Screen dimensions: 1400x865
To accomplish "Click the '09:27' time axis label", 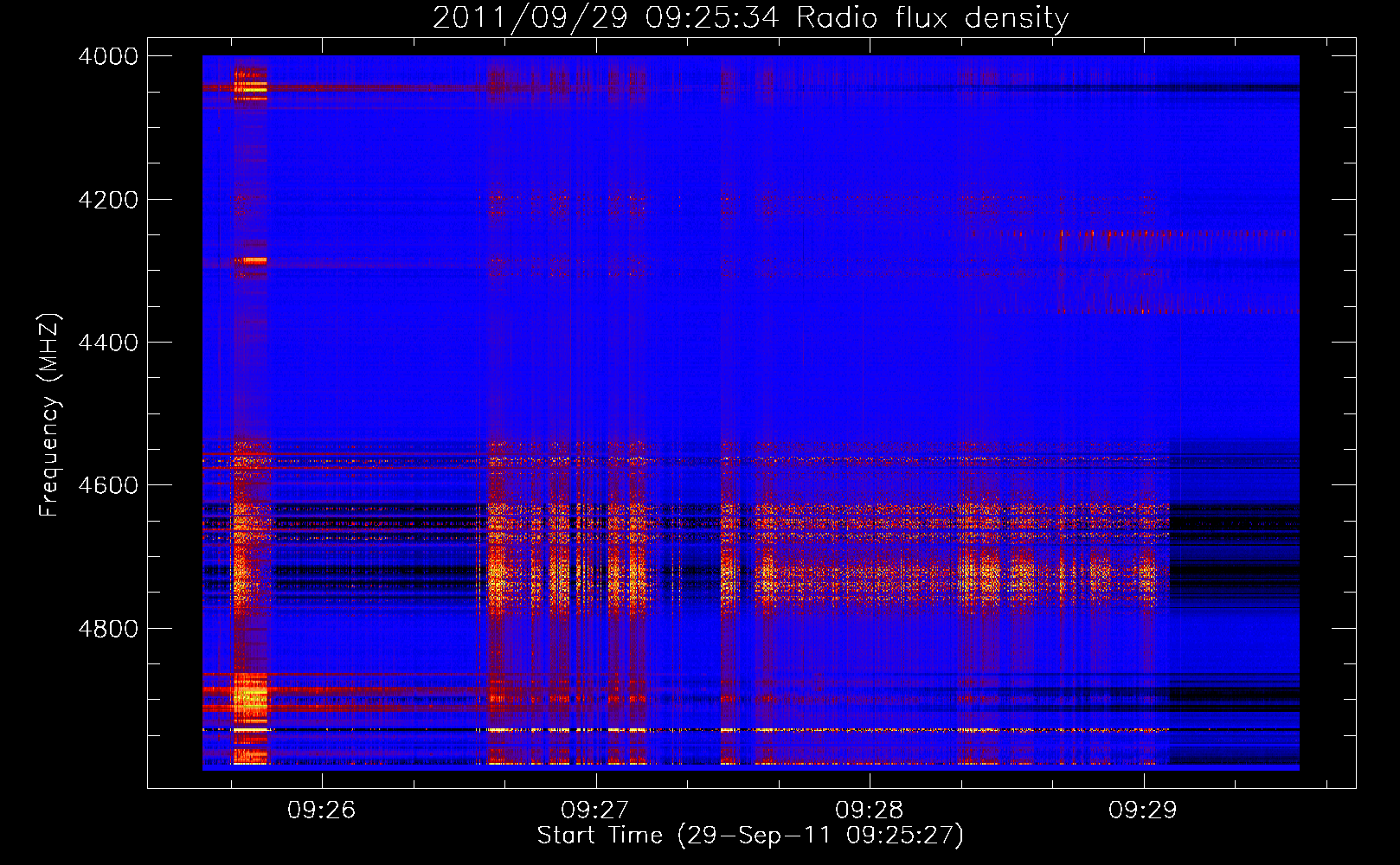I will pos(594,810).
